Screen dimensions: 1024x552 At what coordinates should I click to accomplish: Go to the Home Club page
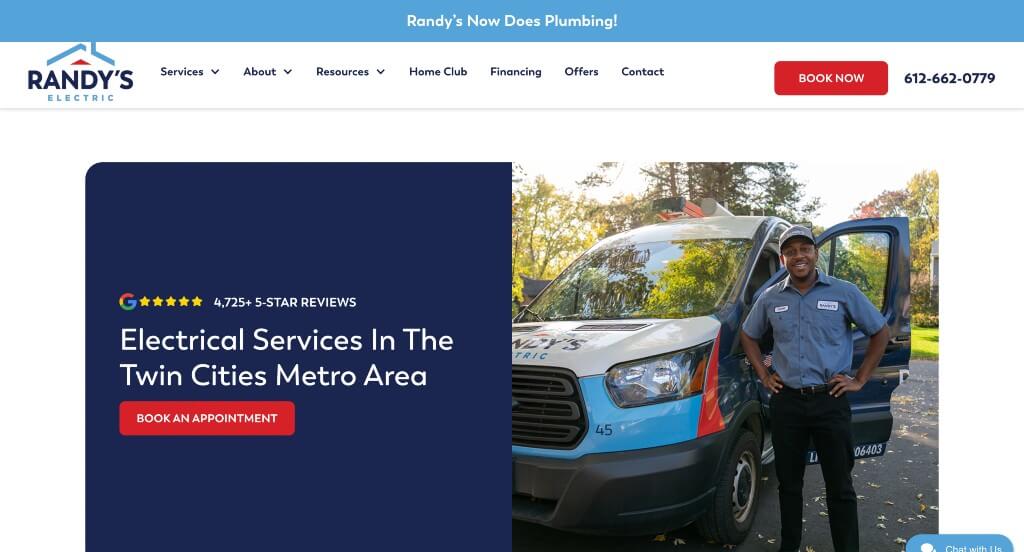(438, 72)
